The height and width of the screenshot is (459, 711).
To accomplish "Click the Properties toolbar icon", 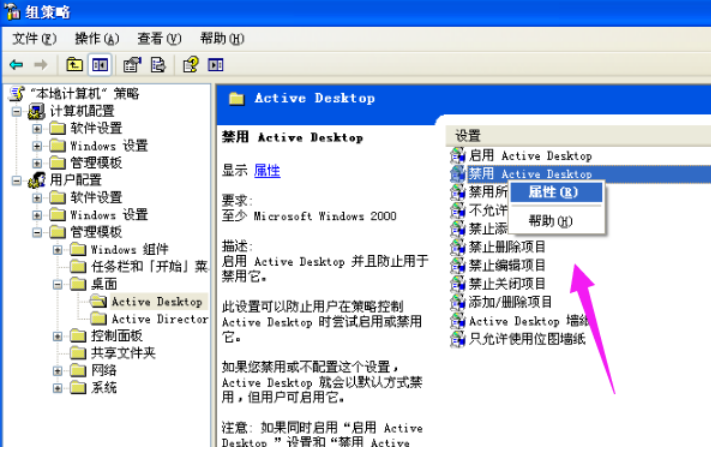I will pyautogui.click(x=131, y=65).
